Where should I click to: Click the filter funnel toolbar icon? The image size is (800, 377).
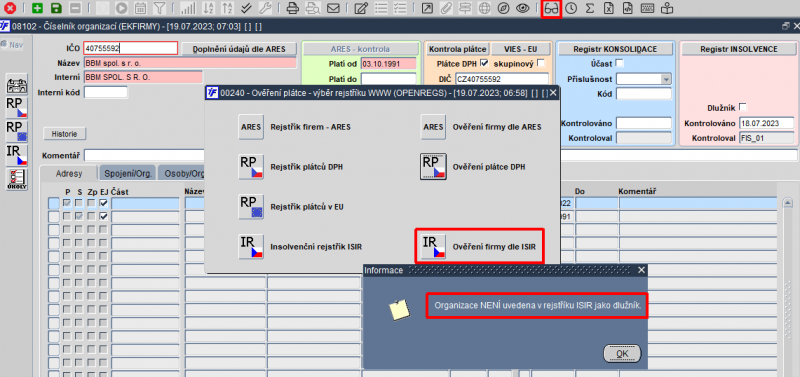(159, 8)
